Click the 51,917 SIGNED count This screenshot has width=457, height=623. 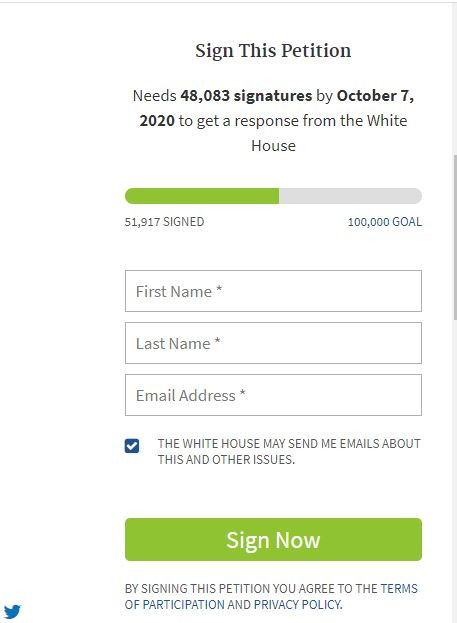[x=165, y=222]
